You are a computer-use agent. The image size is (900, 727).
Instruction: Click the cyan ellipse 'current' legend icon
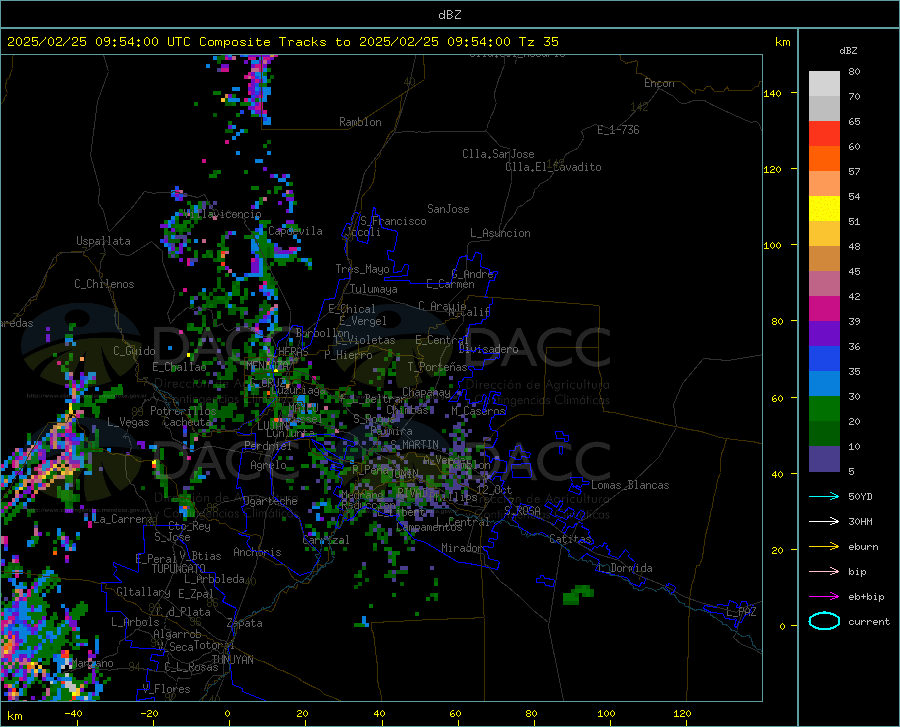824,621
